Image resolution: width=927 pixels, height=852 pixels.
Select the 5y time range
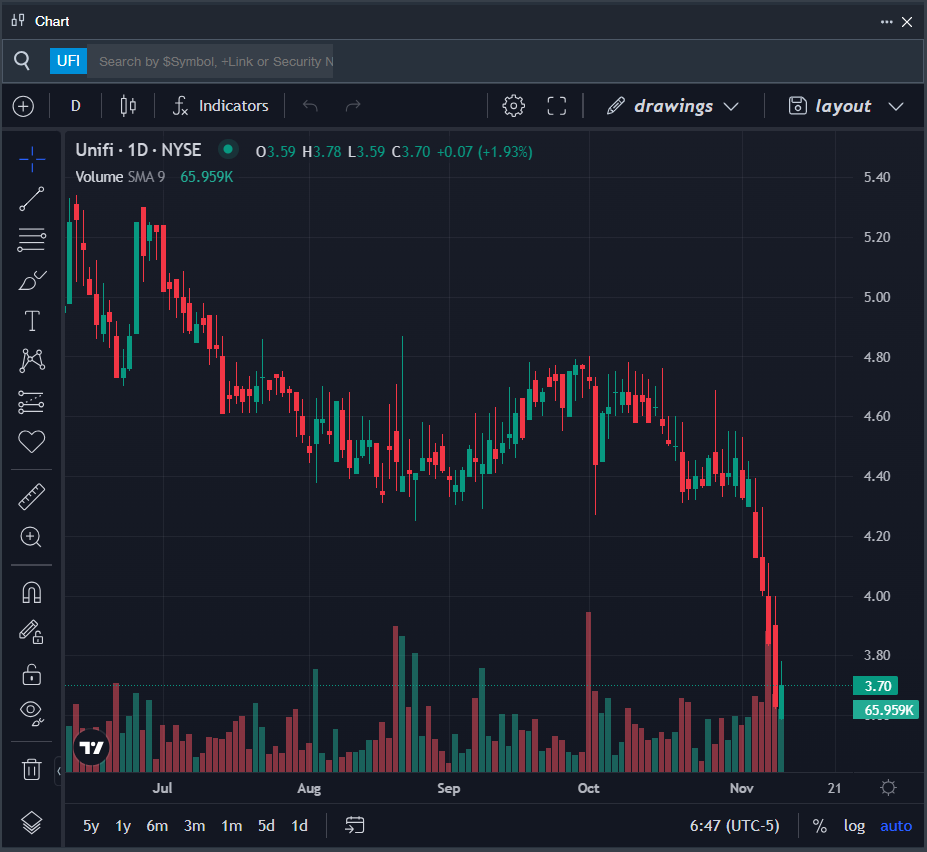point(91,826)
